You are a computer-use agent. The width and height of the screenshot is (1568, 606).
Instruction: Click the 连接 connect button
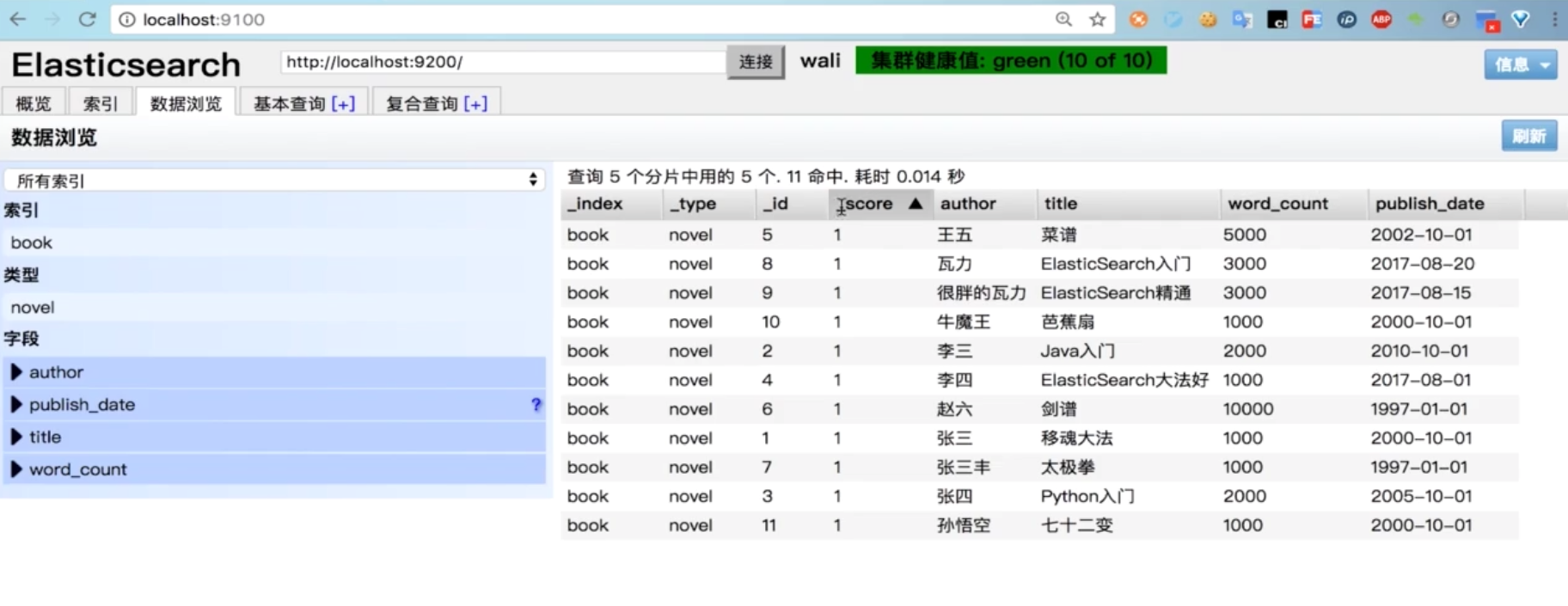click(756, 62)
